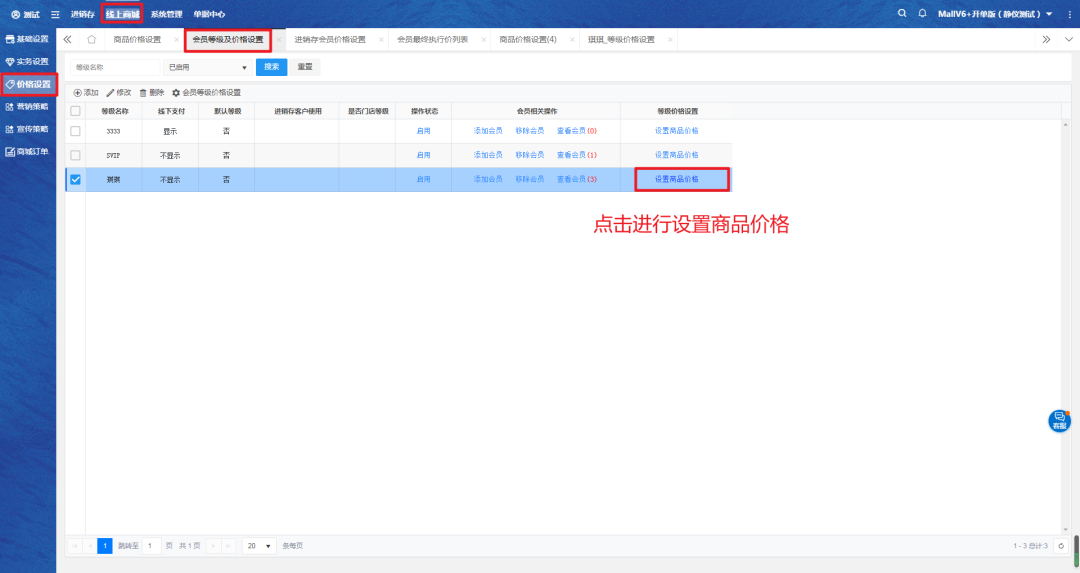Click the 修改 pencil edit icon
Image resolution: width=1080 pixels, height=573 pixels.
pos(111,92)
